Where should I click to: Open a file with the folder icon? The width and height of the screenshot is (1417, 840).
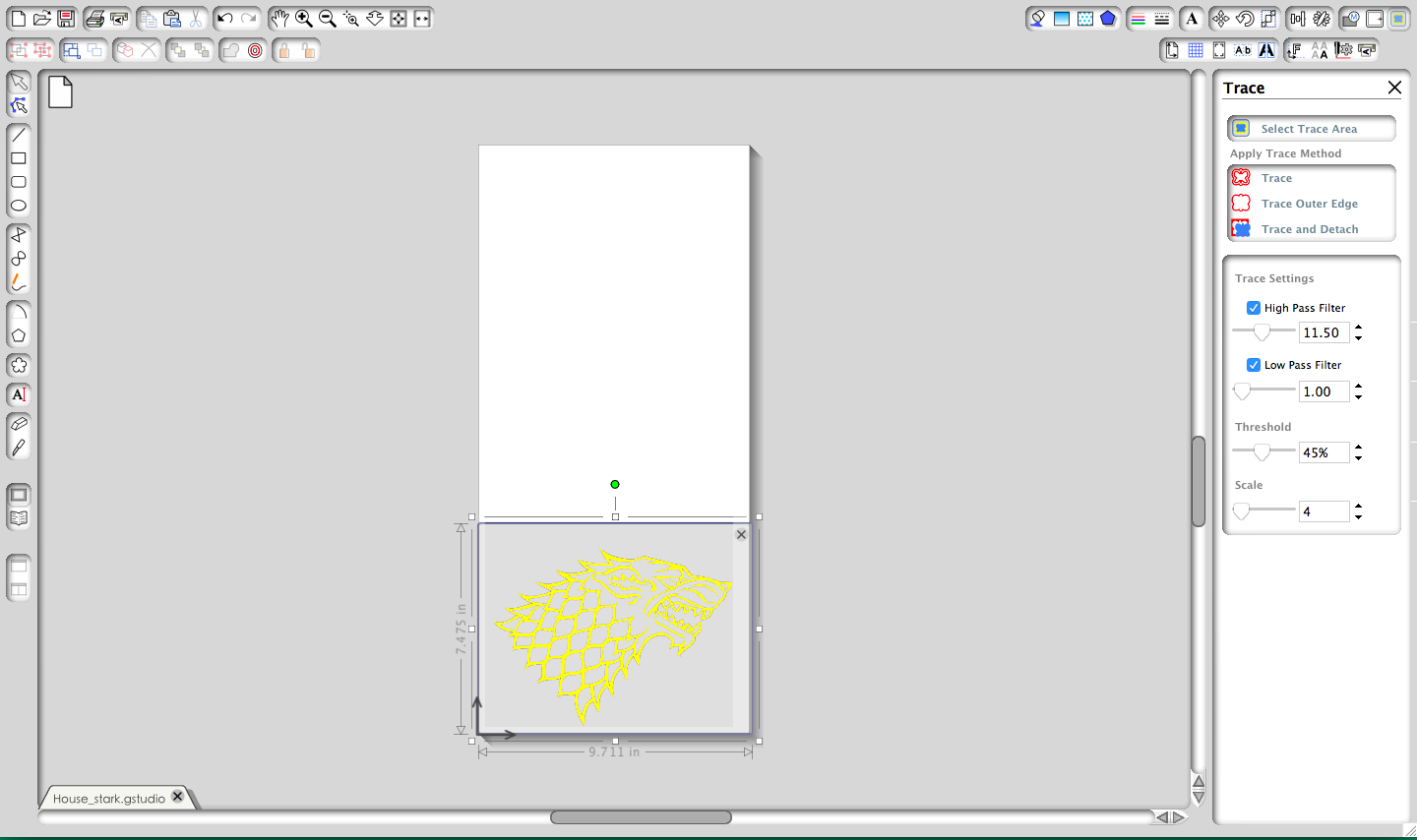pos(42,19)
